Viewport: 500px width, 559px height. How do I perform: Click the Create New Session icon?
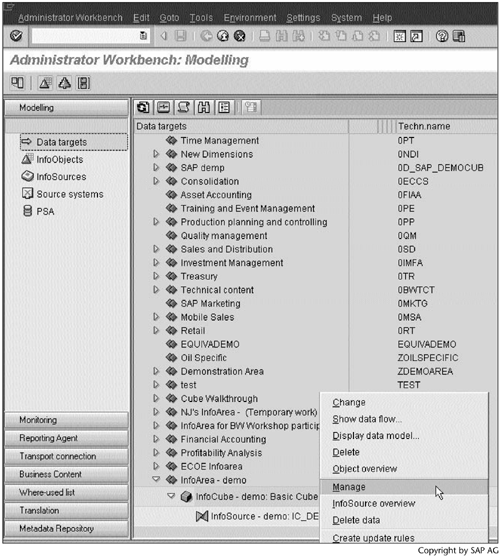pyautogui.click(x=400, y=36)
